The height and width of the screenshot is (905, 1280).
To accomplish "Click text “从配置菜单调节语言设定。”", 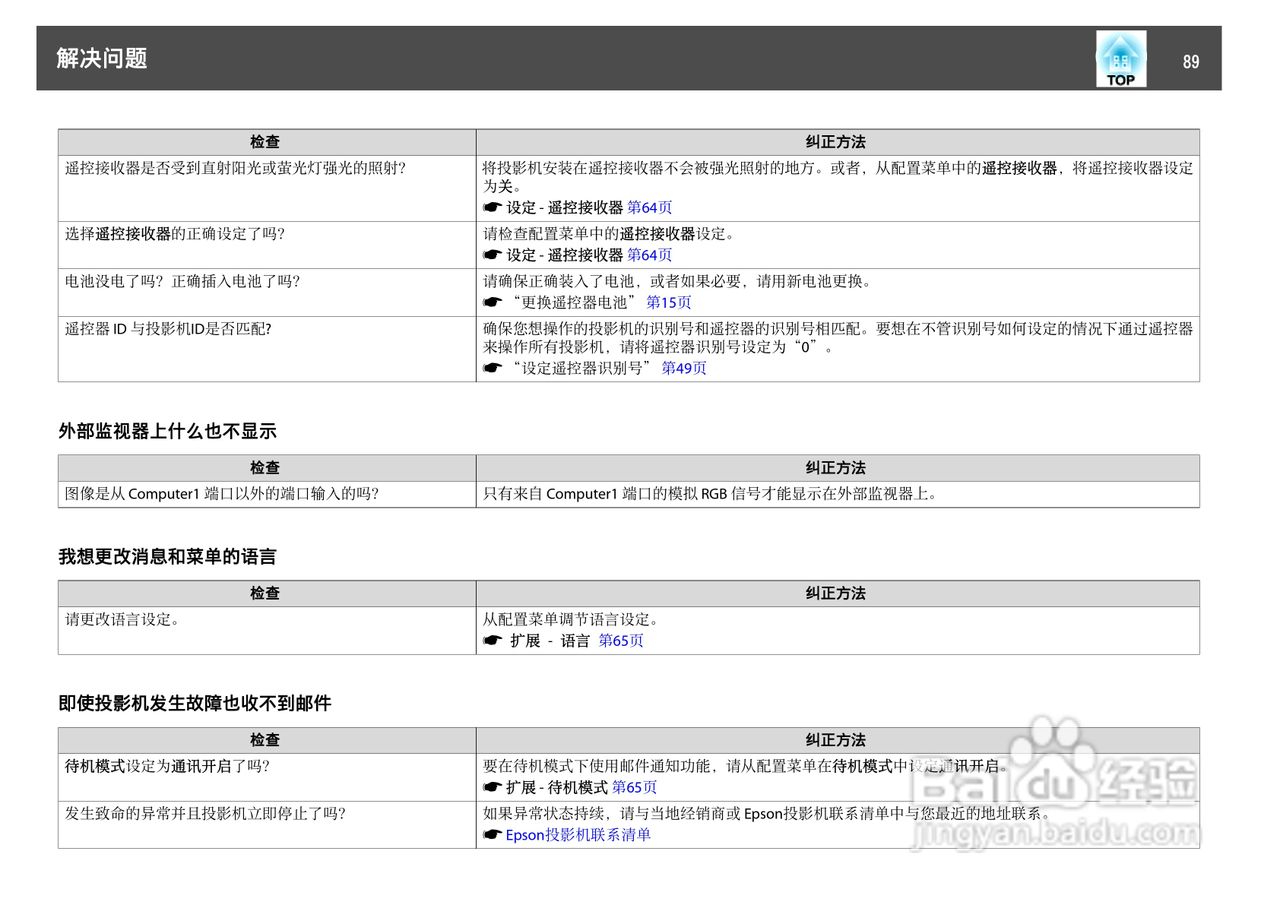I will [x=571, y=620].
